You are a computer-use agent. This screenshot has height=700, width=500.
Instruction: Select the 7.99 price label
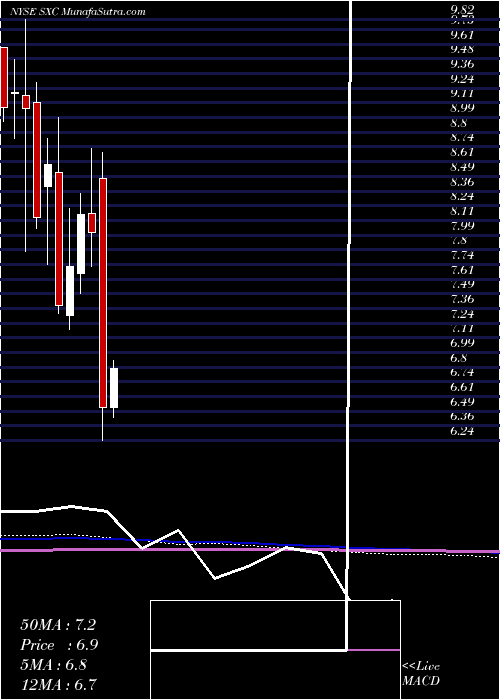pos(462,226)
